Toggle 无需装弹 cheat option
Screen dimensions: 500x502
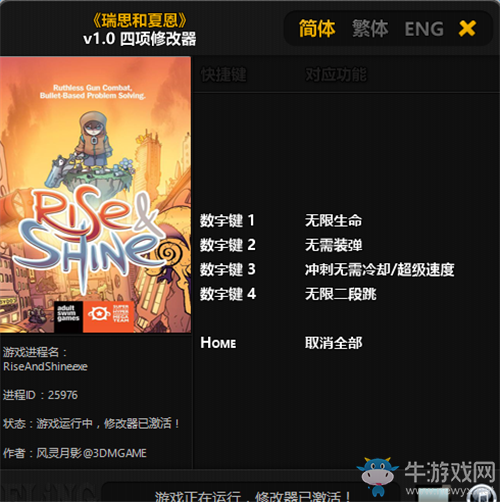[x=333, y=245]
